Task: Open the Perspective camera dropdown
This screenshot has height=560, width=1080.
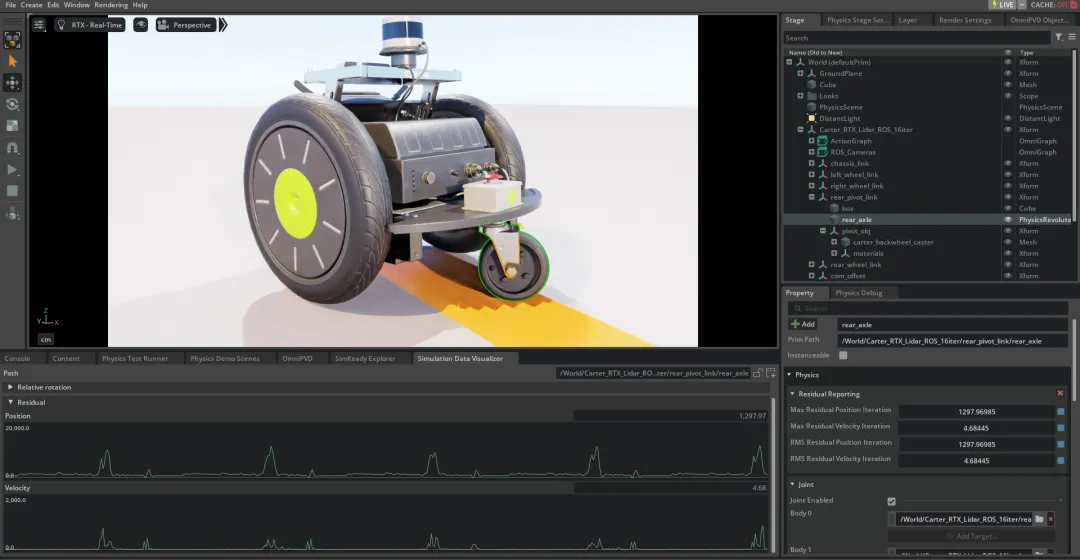Action: 186,25
